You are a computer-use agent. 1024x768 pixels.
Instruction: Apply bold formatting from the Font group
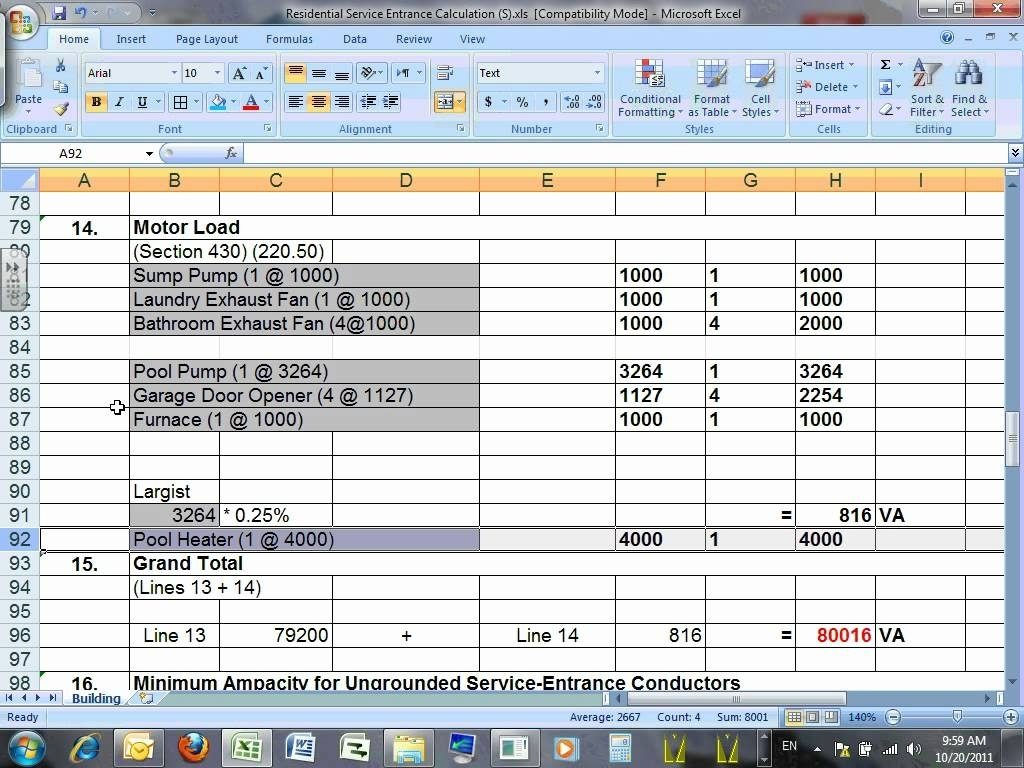[x=95, y=102]
